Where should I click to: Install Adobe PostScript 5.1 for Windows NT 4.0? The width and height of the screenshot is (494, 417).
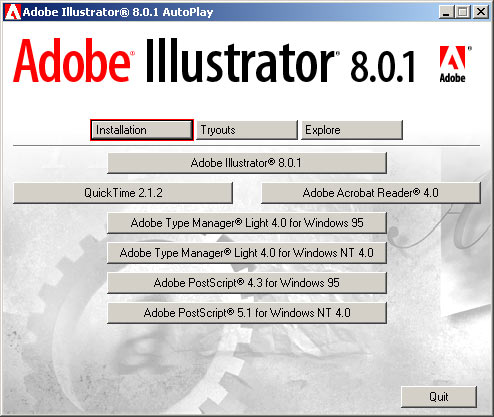247,313
